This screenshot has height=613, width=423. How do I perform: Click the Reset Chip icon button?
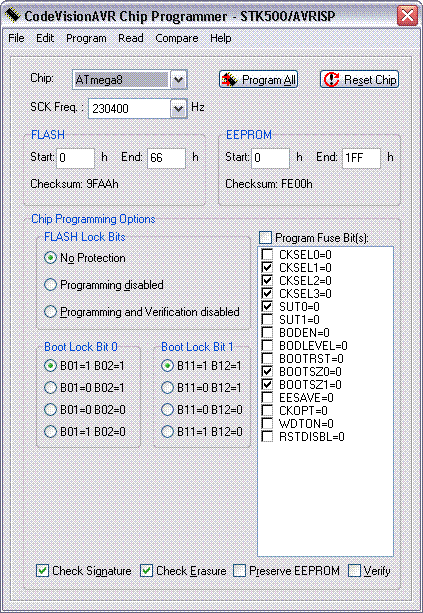[x=359, y=80]
